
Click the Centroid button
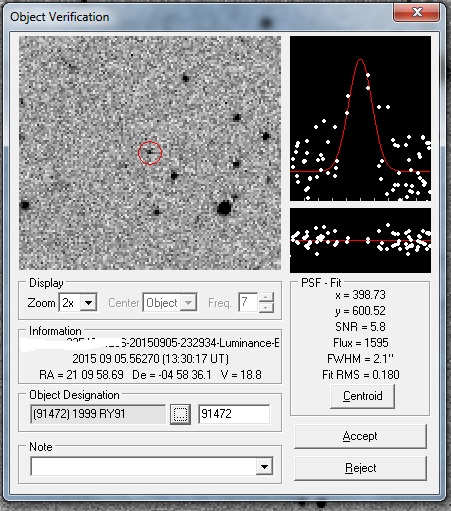362,396
